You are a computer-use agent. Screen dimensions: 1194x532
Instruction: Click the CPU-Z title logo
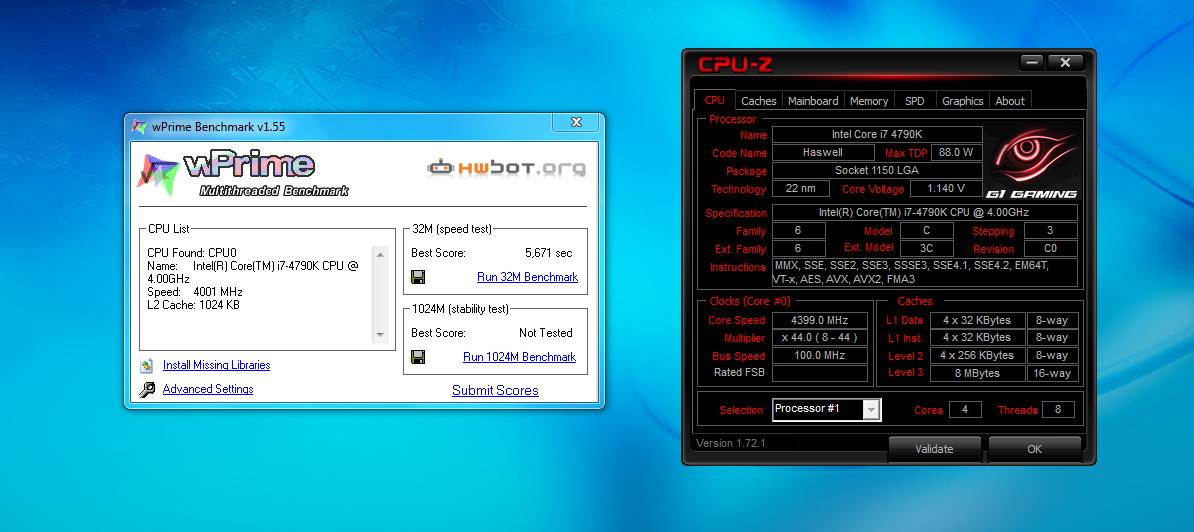(736, 65)
